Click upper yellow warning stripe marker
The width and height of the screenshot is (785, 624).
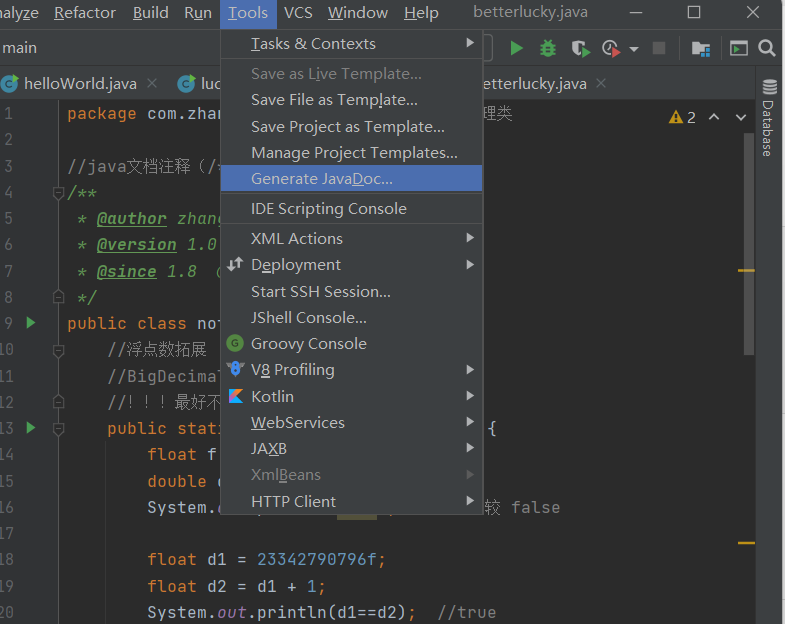[x=746, y=270]
